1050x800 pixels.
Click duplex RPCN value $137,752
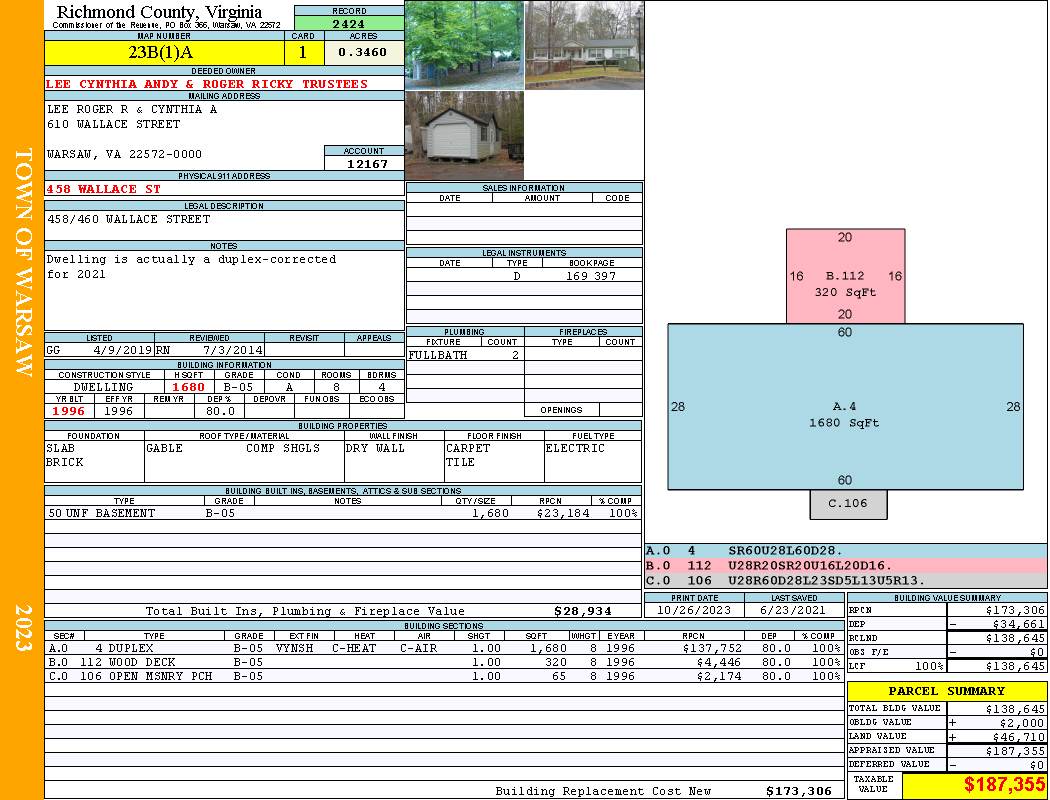tap(712, 648)
